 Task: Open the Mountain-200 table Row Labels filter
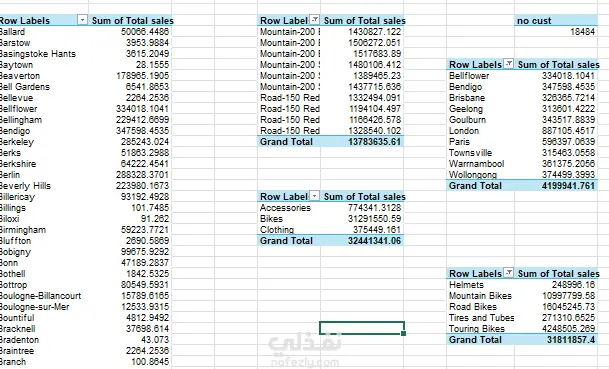(x=315, y=19)
